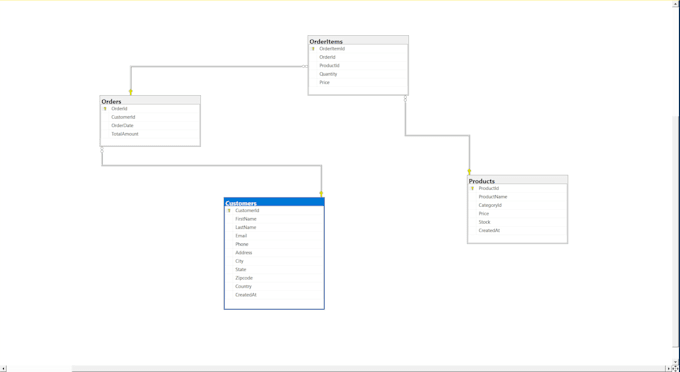Click the horizontal scrollbar right arrow
Screen dimensions: 680x372
coord(668,369)
